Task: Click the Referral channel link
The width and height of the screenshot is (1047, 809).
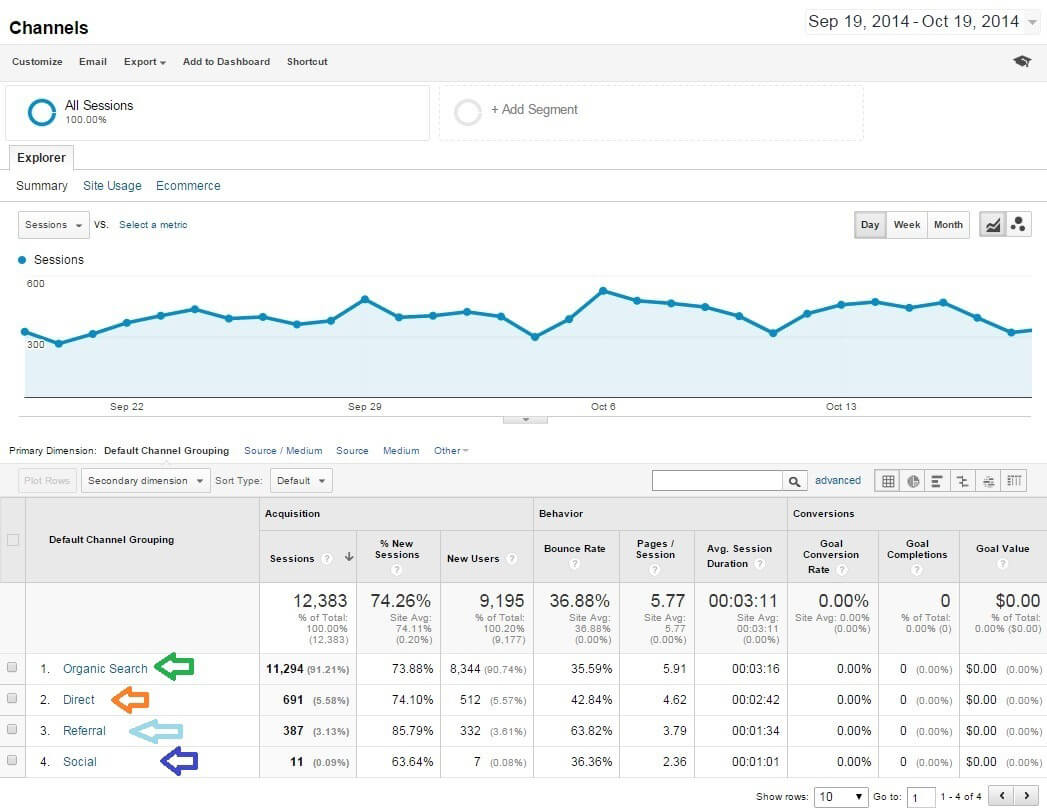Action: (x=84, y=730)
